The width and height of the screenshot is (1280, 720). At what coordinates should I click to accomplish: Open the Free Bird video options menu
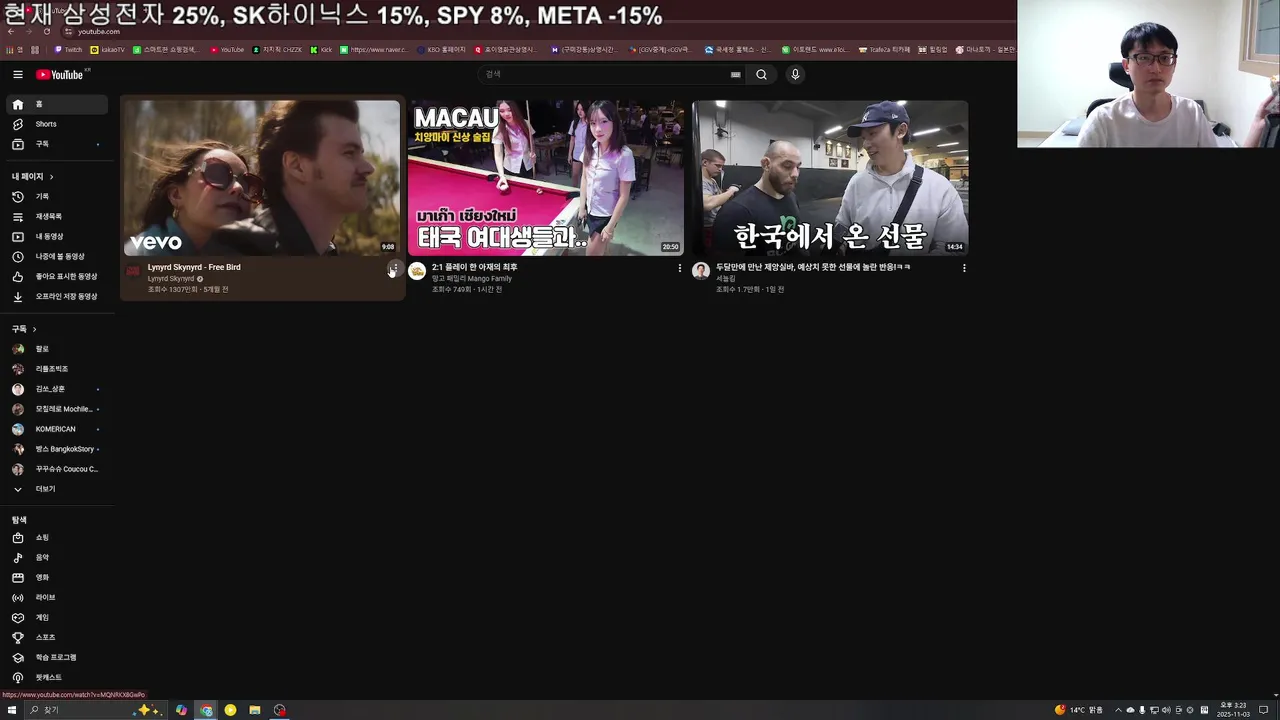pos(395,268)
